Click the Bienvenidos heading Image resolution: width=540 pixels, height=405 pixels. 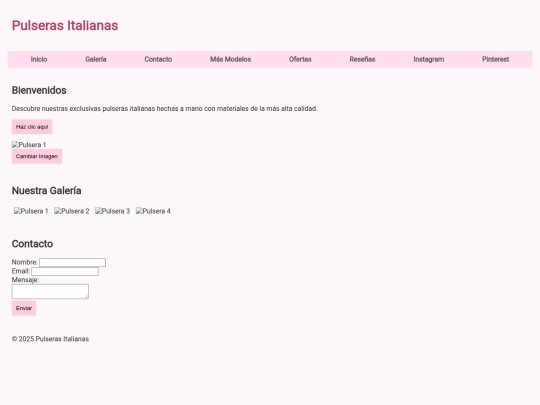[39, 90]
